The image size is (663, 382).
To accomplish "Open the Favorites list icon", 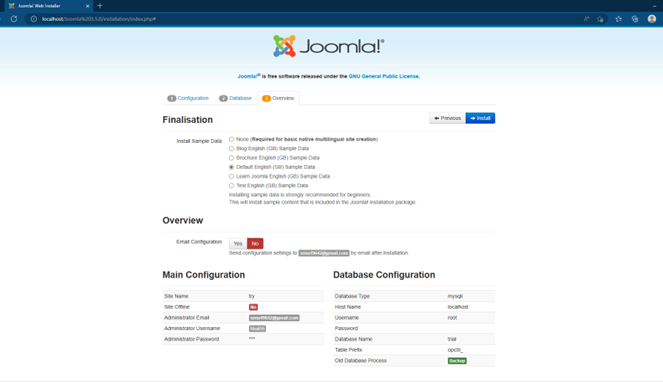I will [x=619, y=19].
